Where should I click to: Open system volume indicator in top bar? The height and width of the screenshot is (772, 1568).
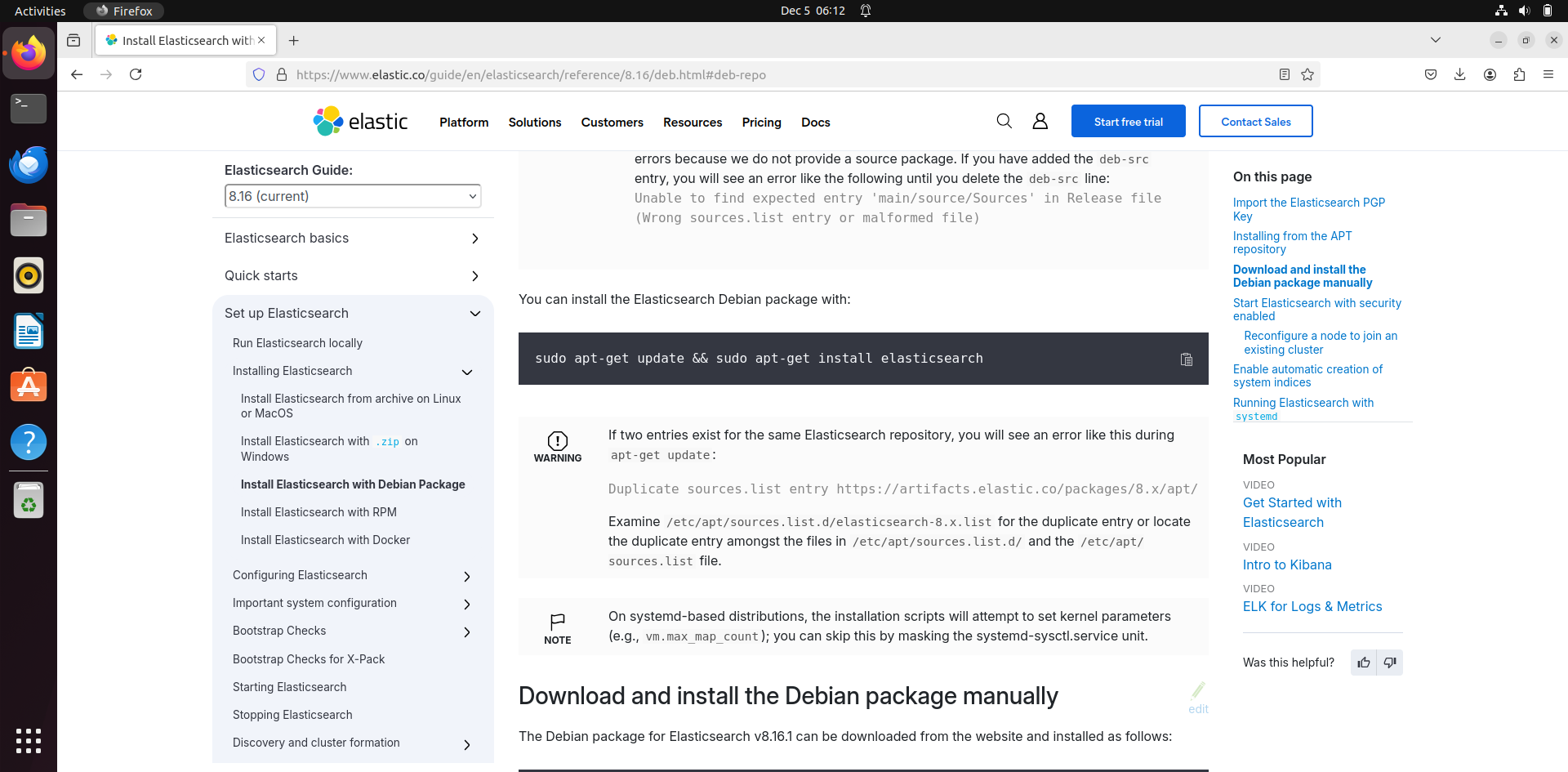[x=1524, y=11]
